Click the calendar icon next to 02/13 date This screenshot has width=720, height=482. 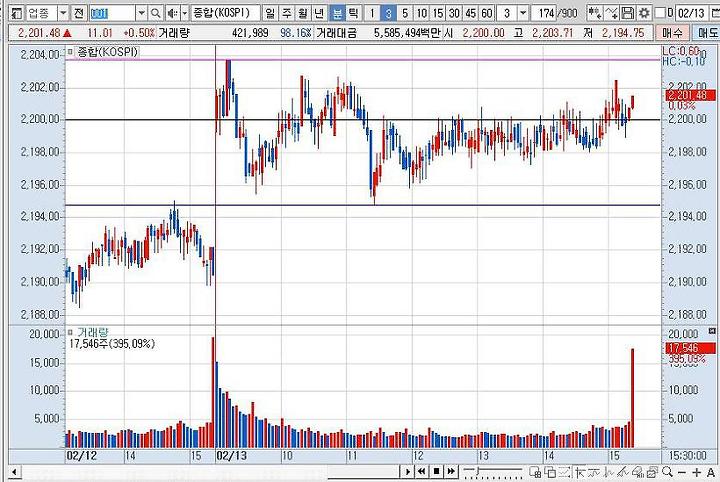(x=714, y=13)
